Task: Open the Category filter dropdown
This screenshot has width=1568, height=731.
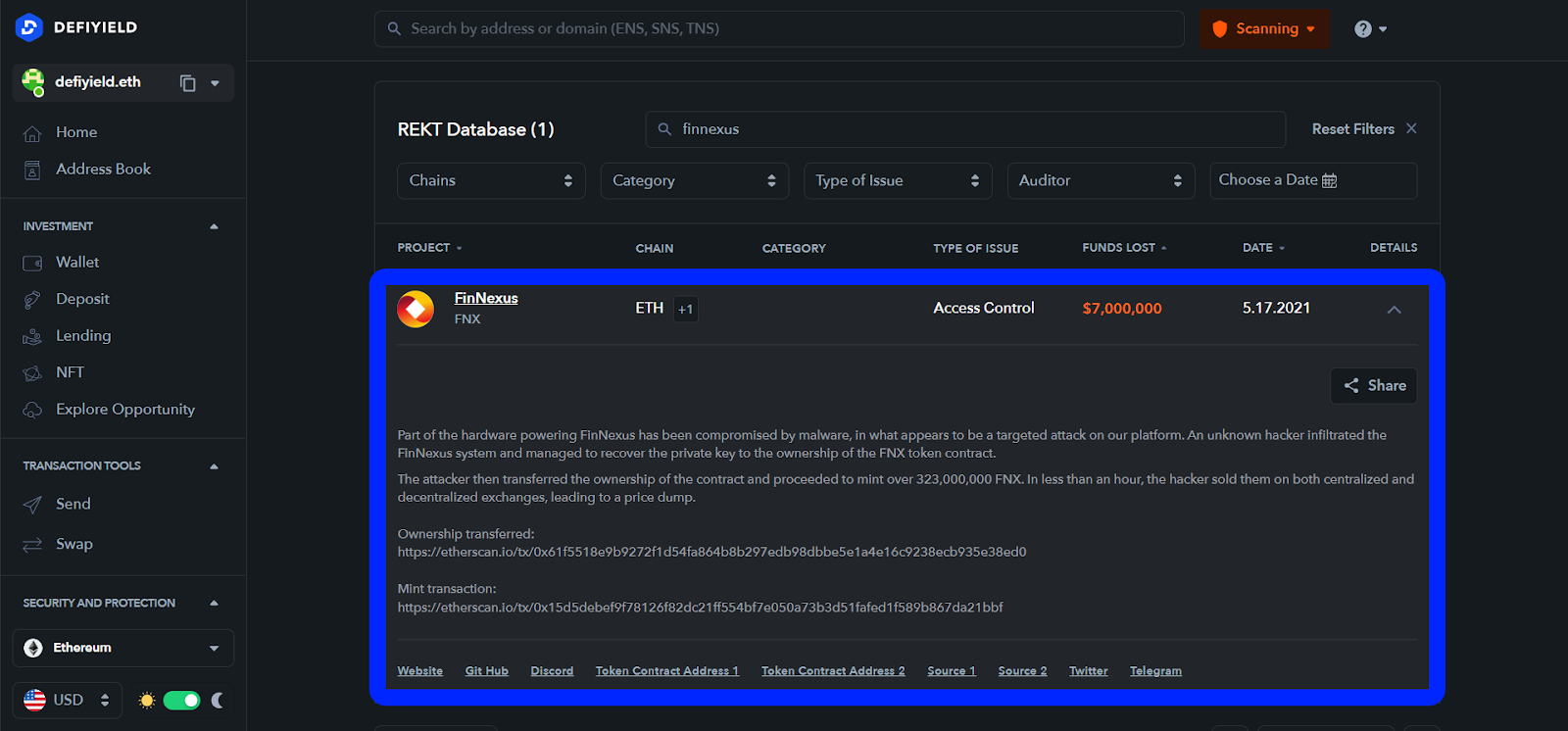Action: point(694,180)
